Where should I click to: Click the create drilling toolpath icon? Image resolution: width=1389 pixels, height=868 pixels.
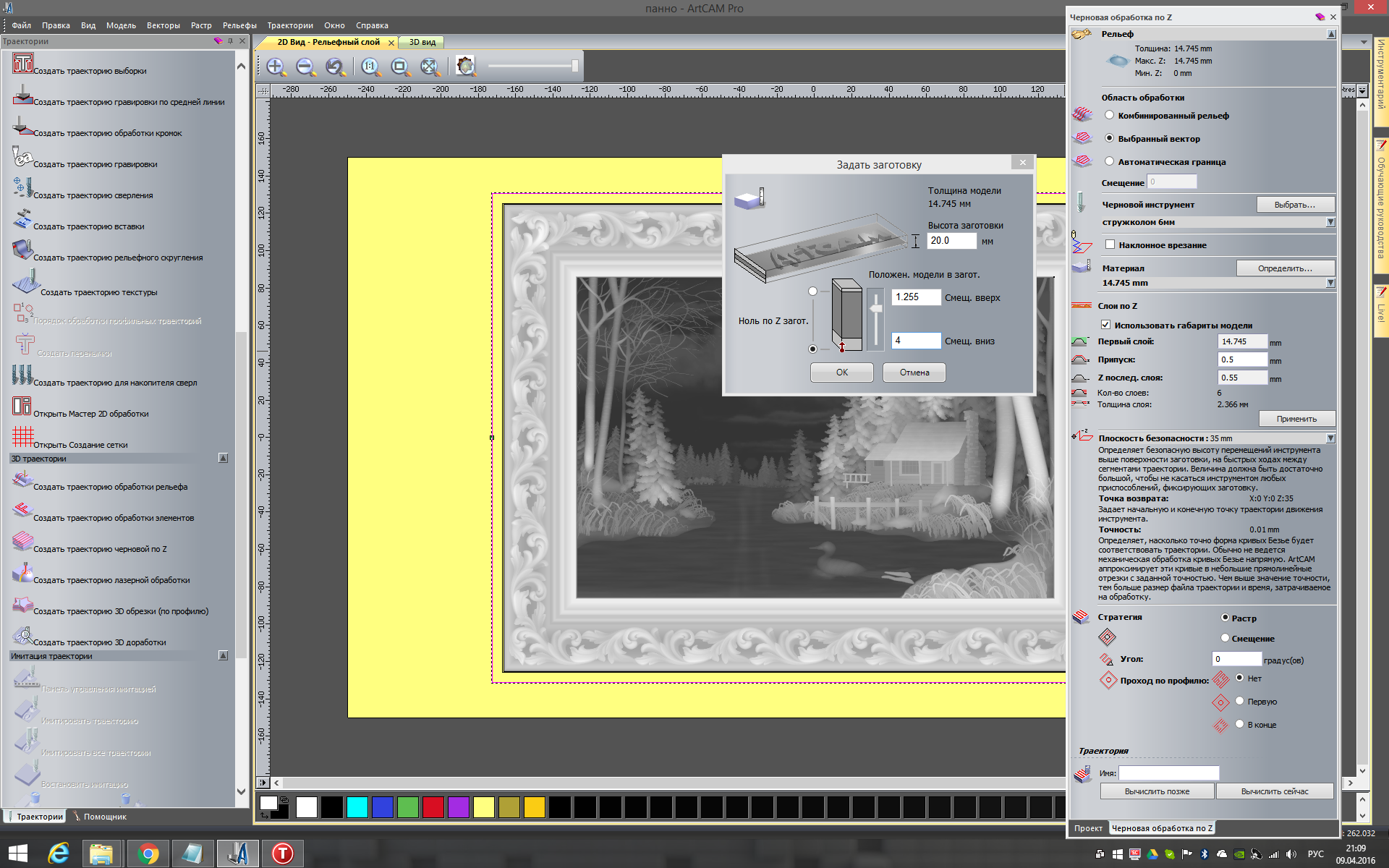pos(22,188)
